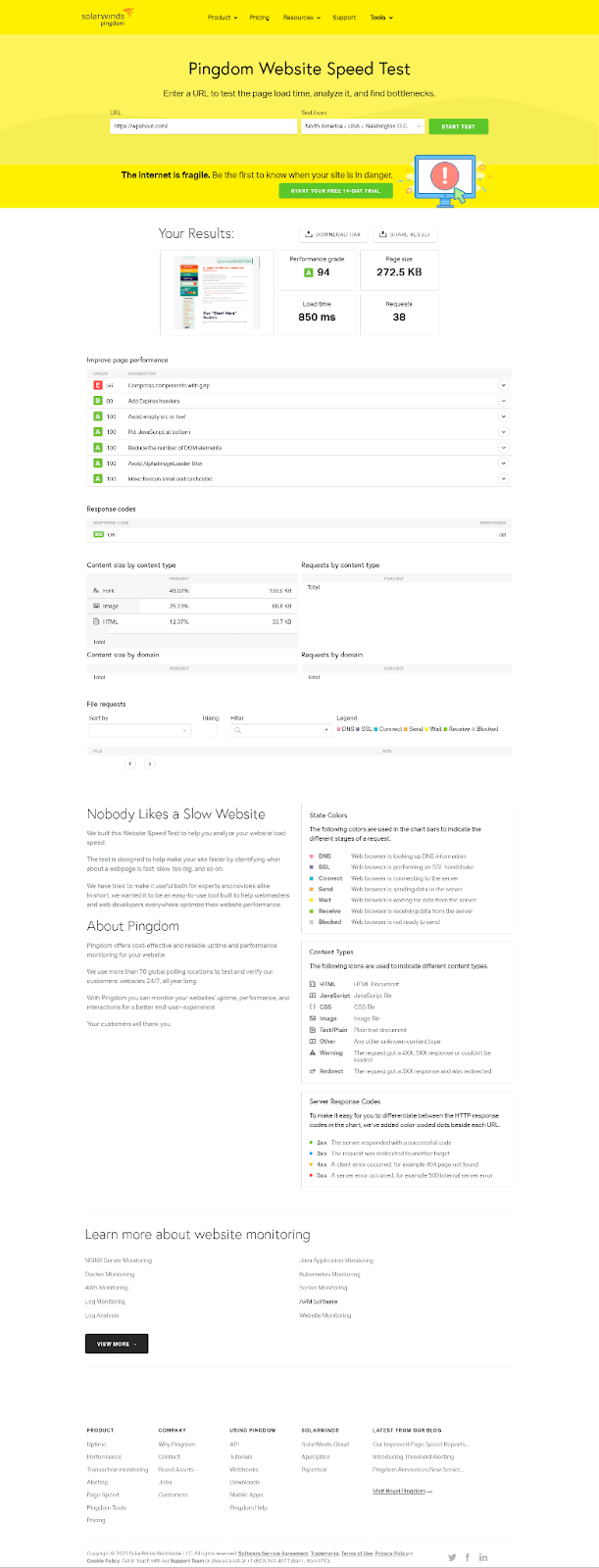
Task: Go to next page of file requests
Action: 149,763
